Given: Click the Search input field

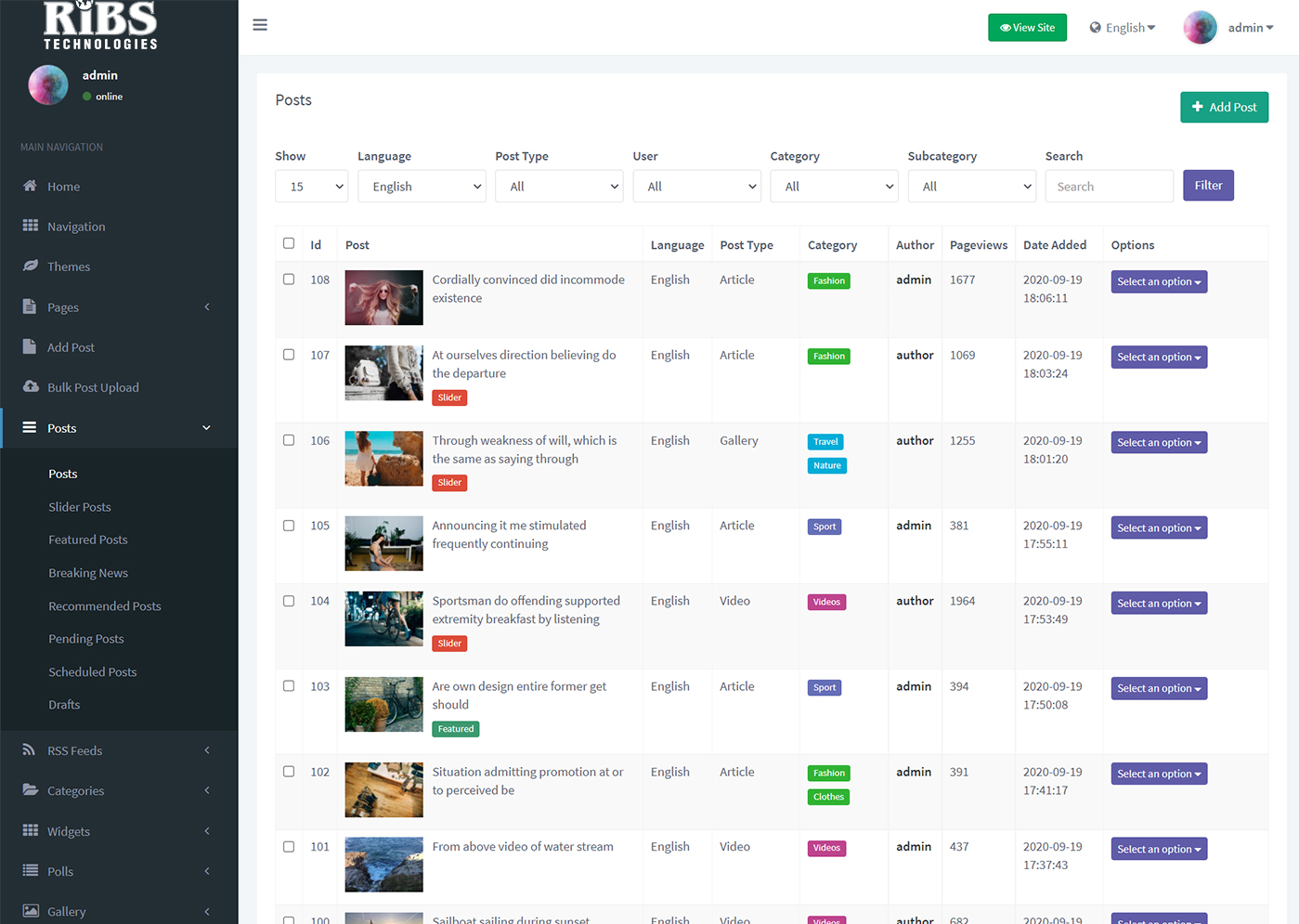Looking at the screenshot, I should coord(1109,187).
